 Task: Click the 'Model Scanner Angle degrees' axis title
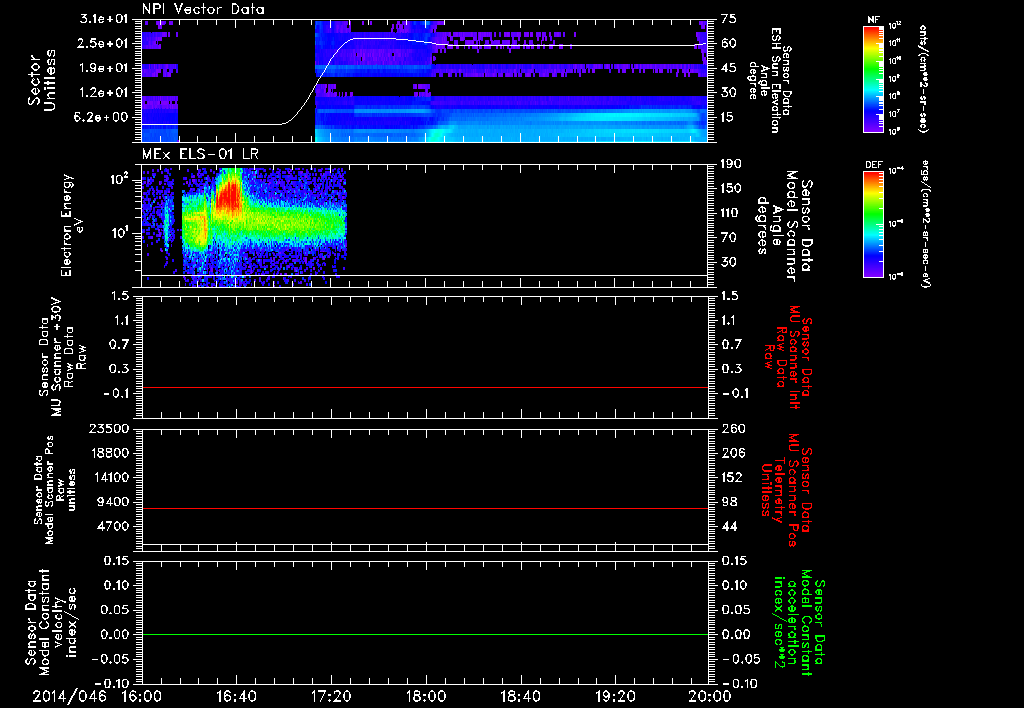(x=784, y=226)
